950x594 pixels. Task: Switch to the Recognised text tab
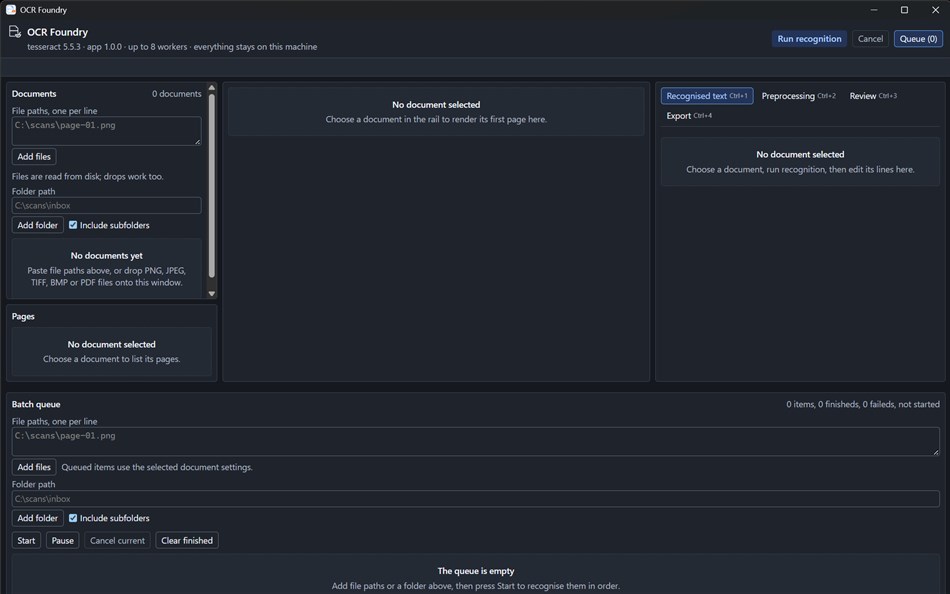tap(706, 96)
